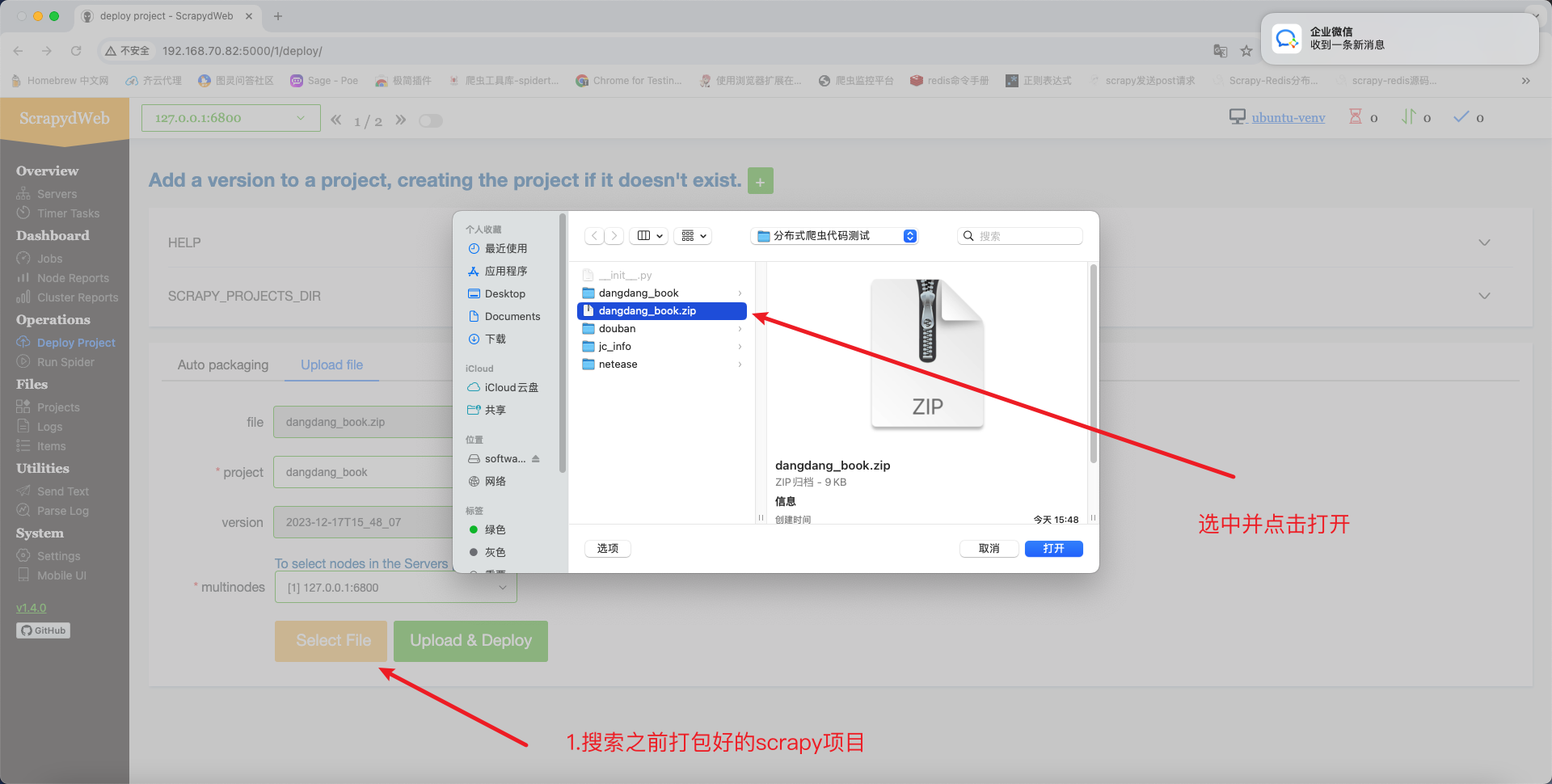Open Servers in sidebar
Viewport: 1552px width, 784px height.
(57, 194)
